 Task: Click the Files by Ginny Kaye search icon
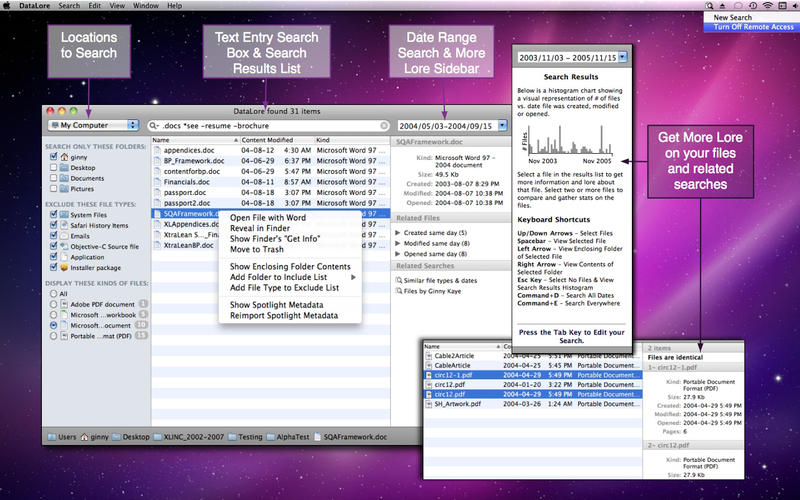click(398, 291)
